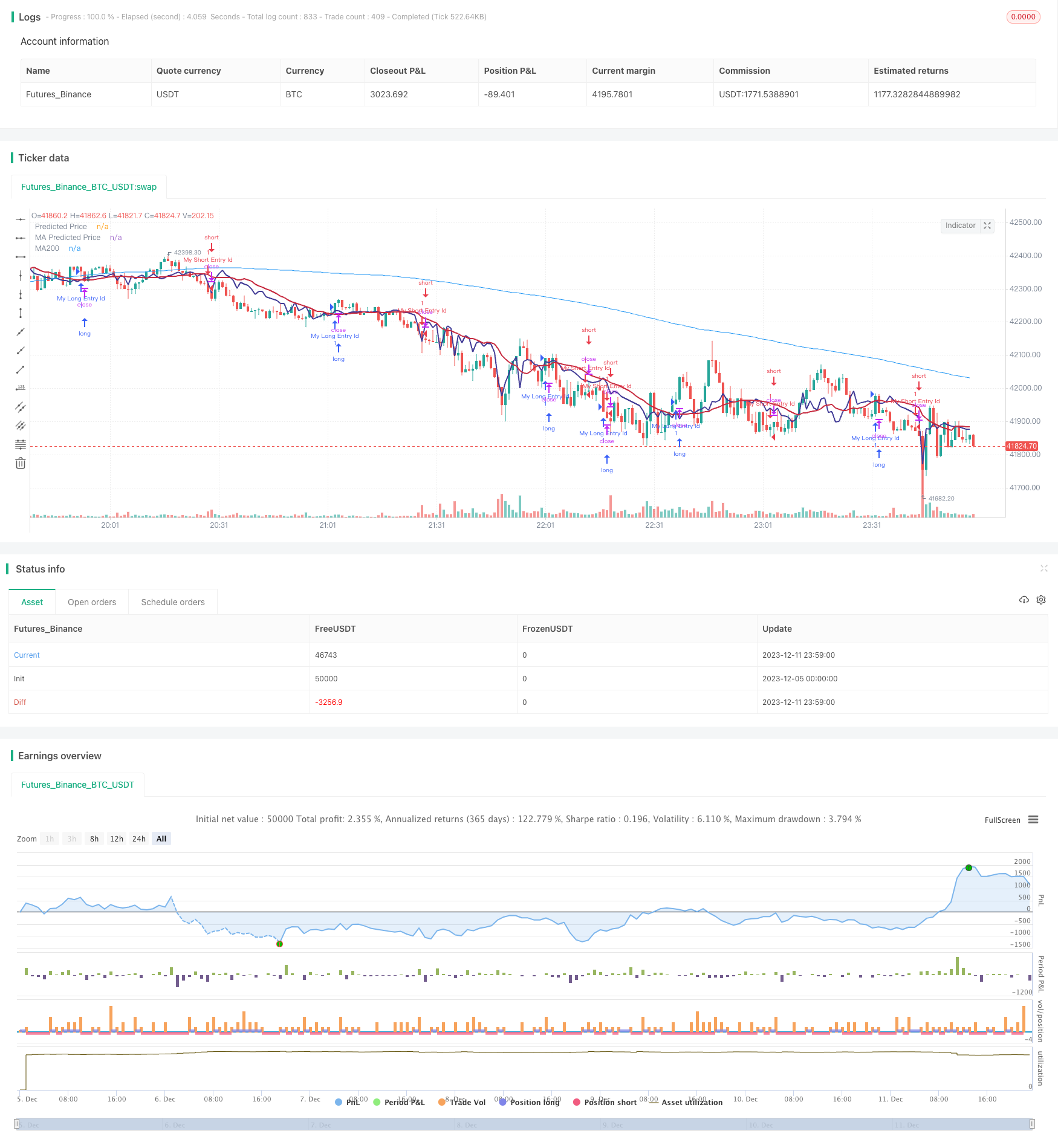The width and height of the screenshot is (1058, 1148).
Task: Toggle PnL series in earnings legend
Action: click(348, 1102)
